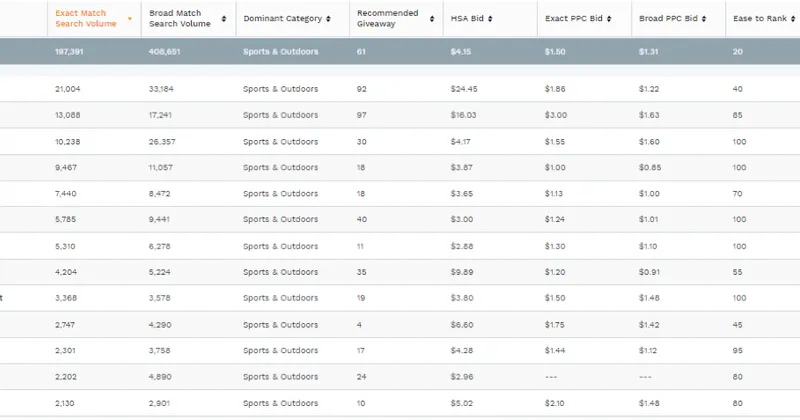Viewport: 800px width, 420px height.
Task: Click exact volume cell 9,467
Action: pyautogui.click(x=66, y=167)
